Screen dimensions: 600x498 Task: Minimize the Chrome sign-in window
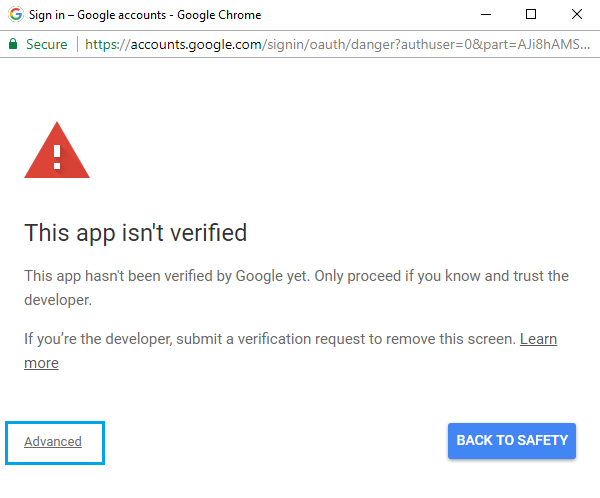click(486, 15)
